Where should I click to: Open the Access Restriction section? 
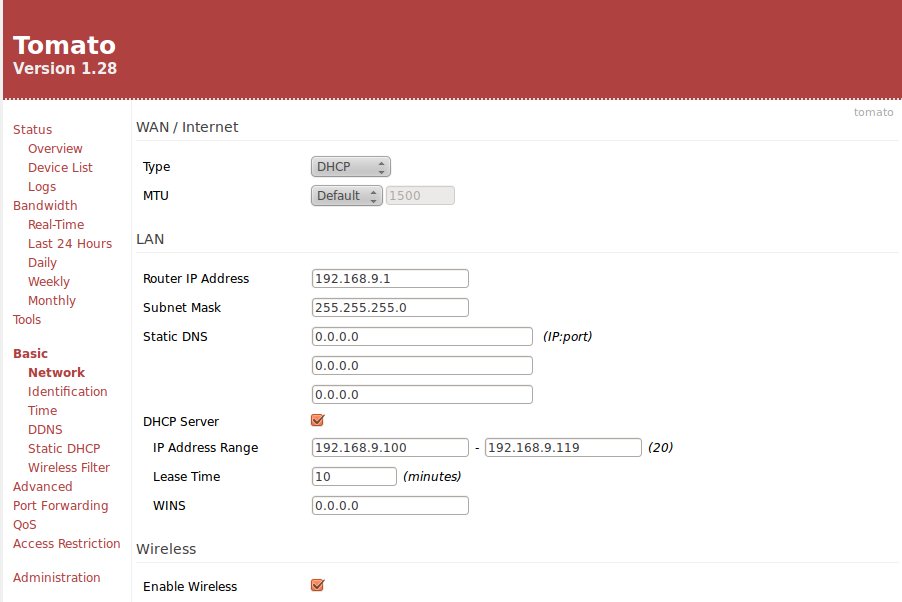[67, 543]
